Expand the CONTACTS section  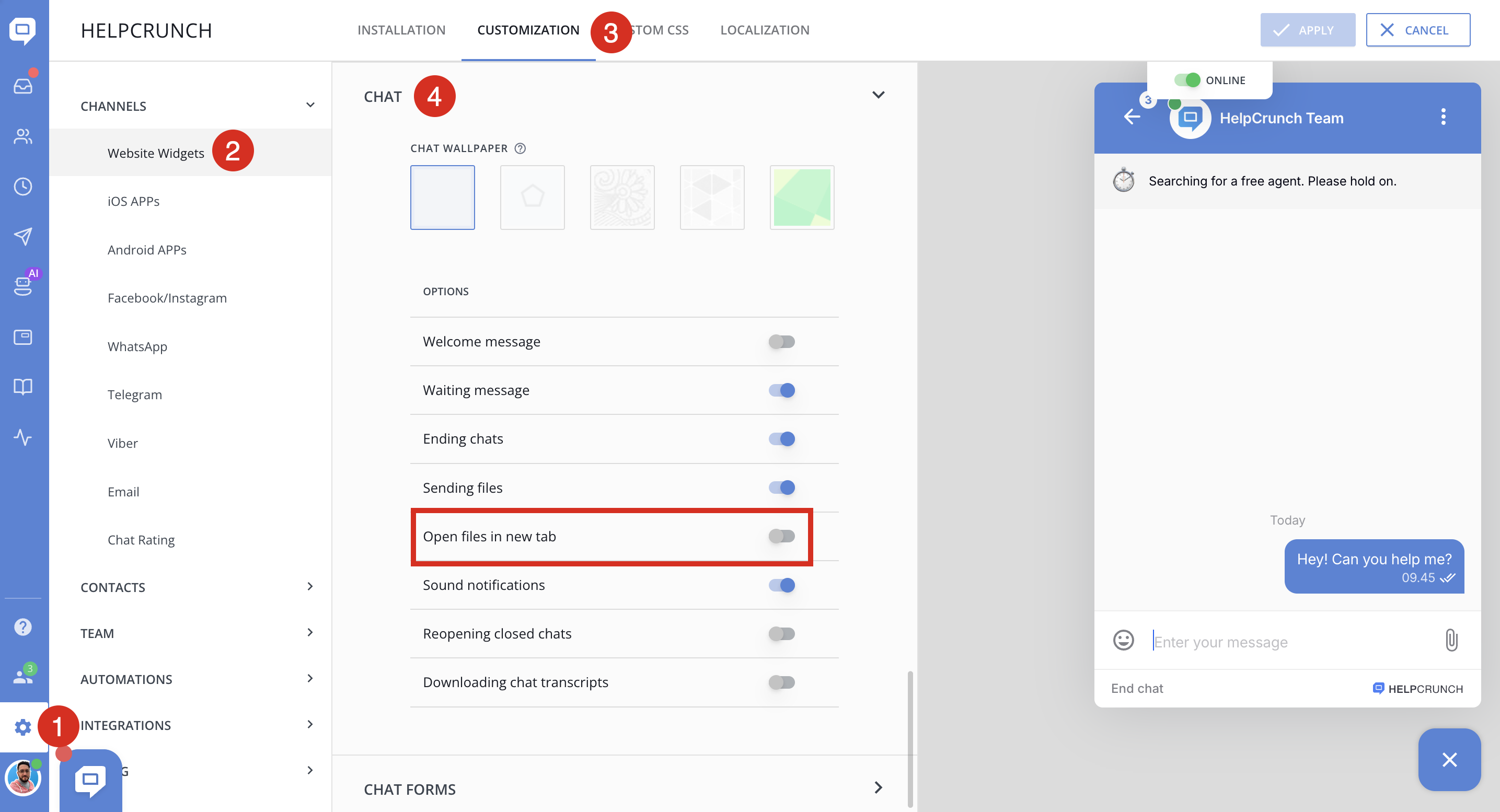310,586
